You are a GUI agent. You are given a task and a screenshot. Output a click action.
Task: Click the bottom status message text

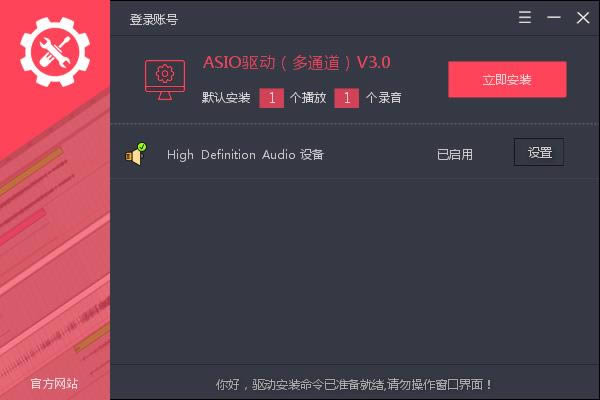click(354, 384)
